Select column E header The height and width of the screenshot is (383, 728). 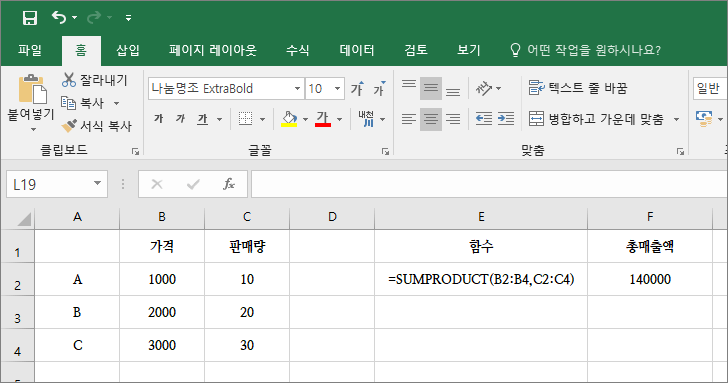tap(481, 217)
